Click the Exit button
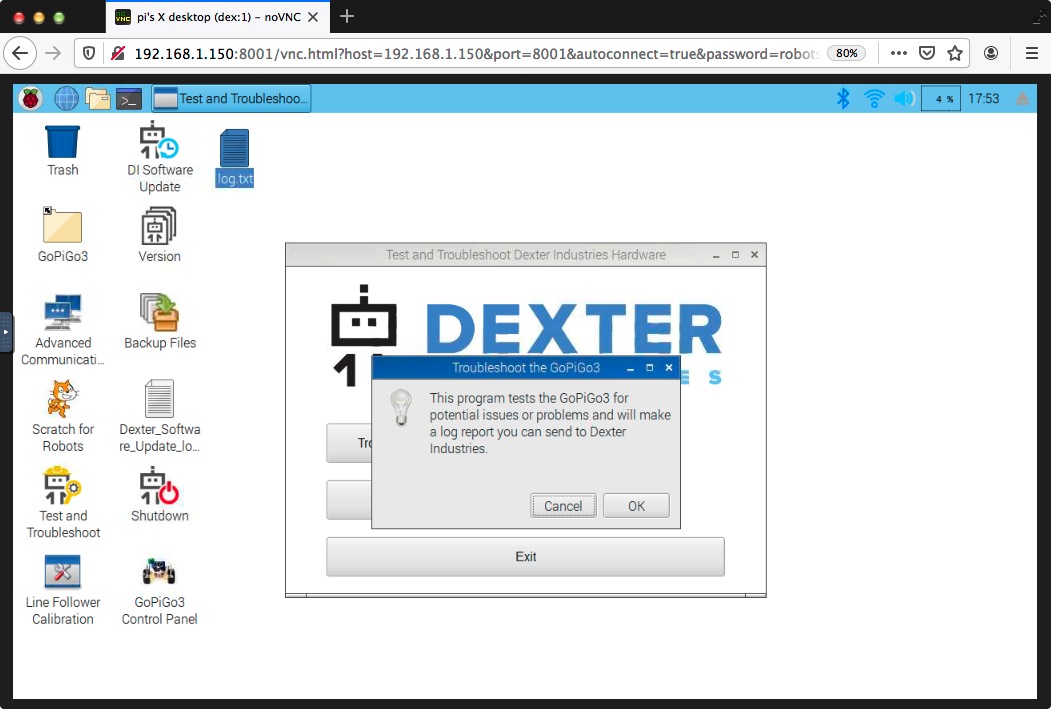The height and width of the screenshot is (709, 1051). pos(525,557)
